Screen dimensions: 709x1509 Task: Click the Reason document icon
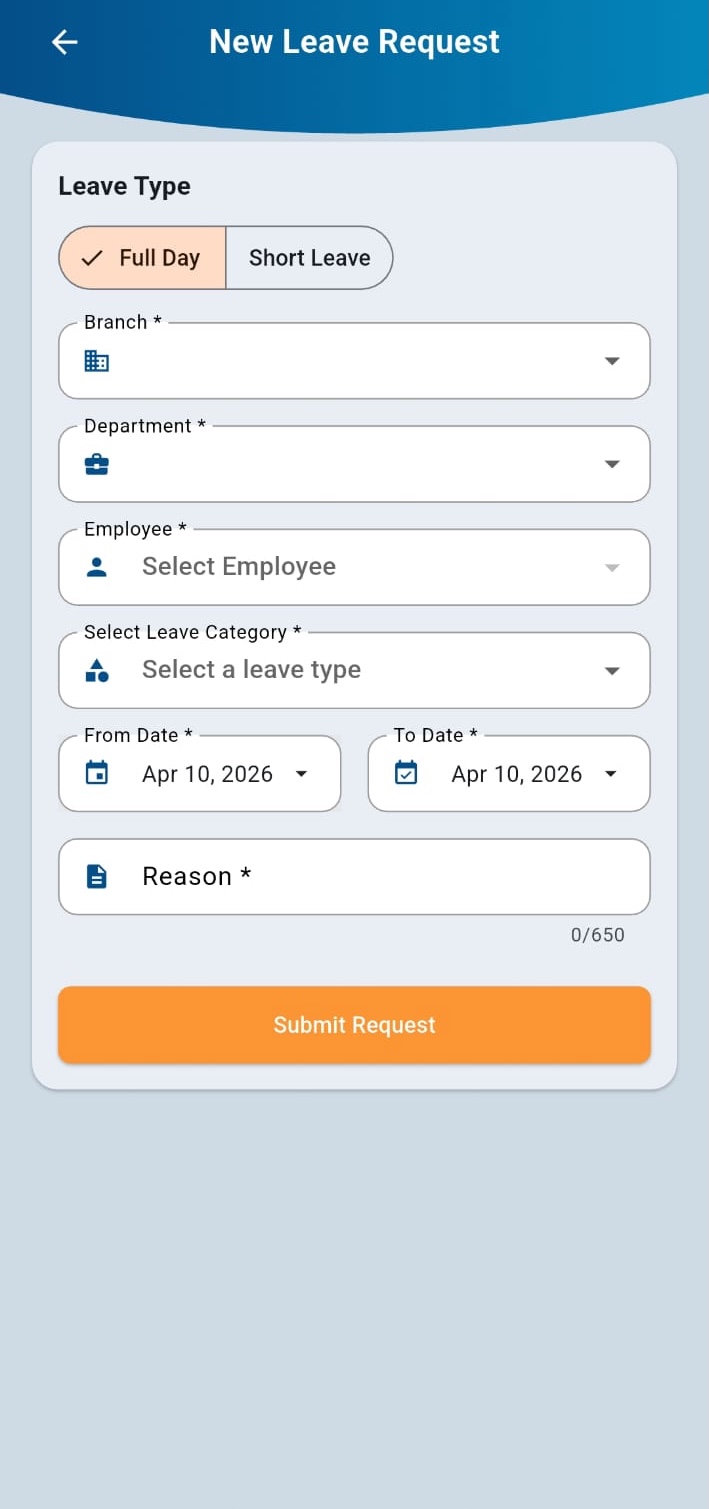tap(97, 877)
